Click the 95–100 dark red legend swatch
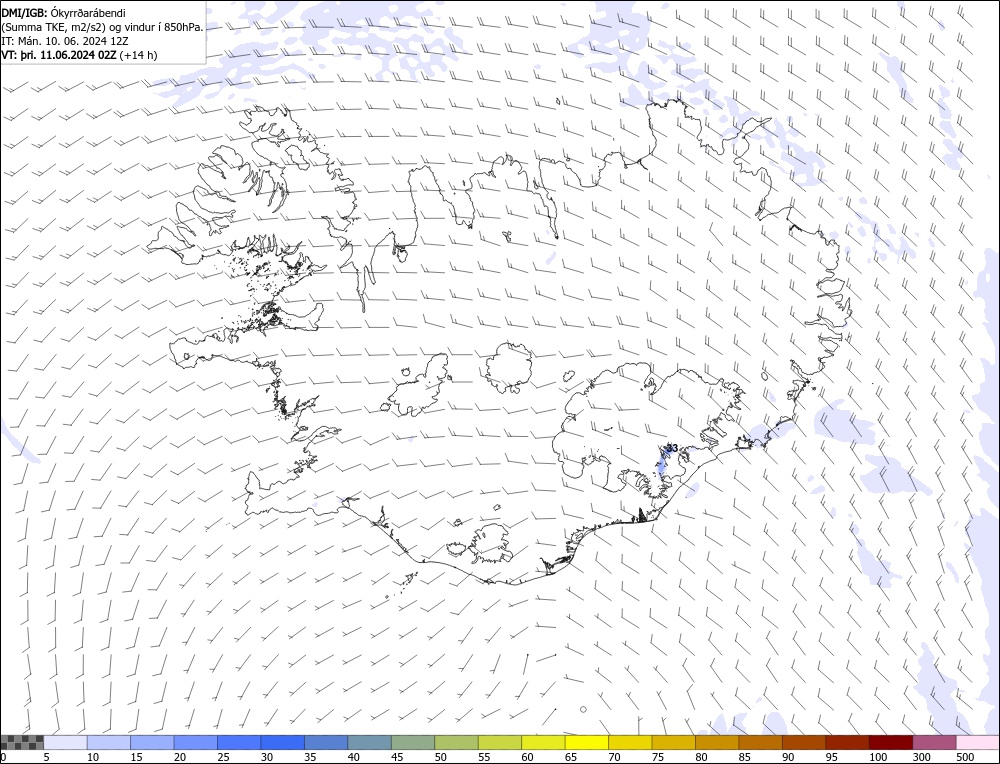The height and width of the screenshot is (764, 1000). click(x=847, y=742)
